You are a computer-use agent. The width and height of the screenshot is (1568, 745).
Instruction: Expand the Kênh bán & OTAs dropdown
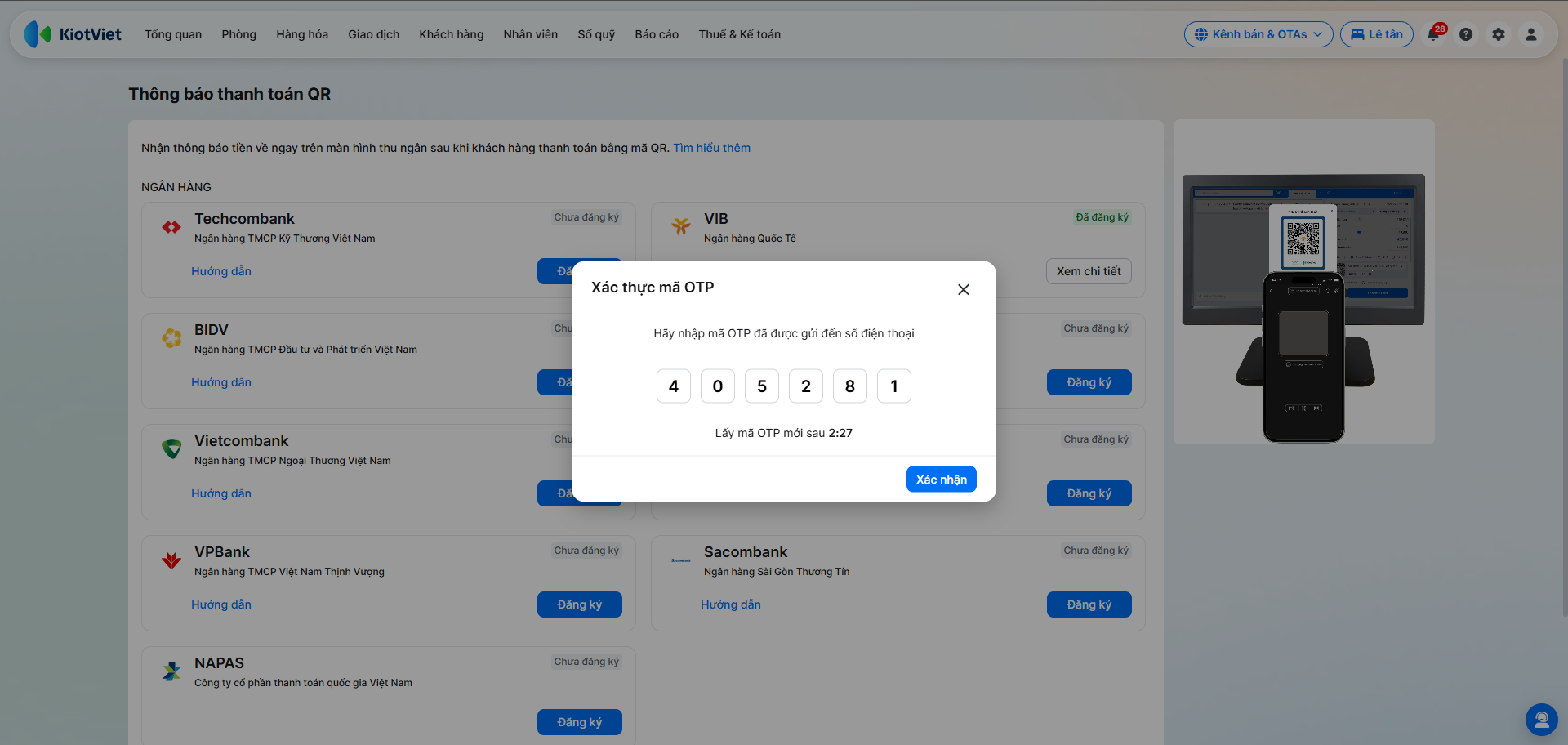[x=1258, y=34]
